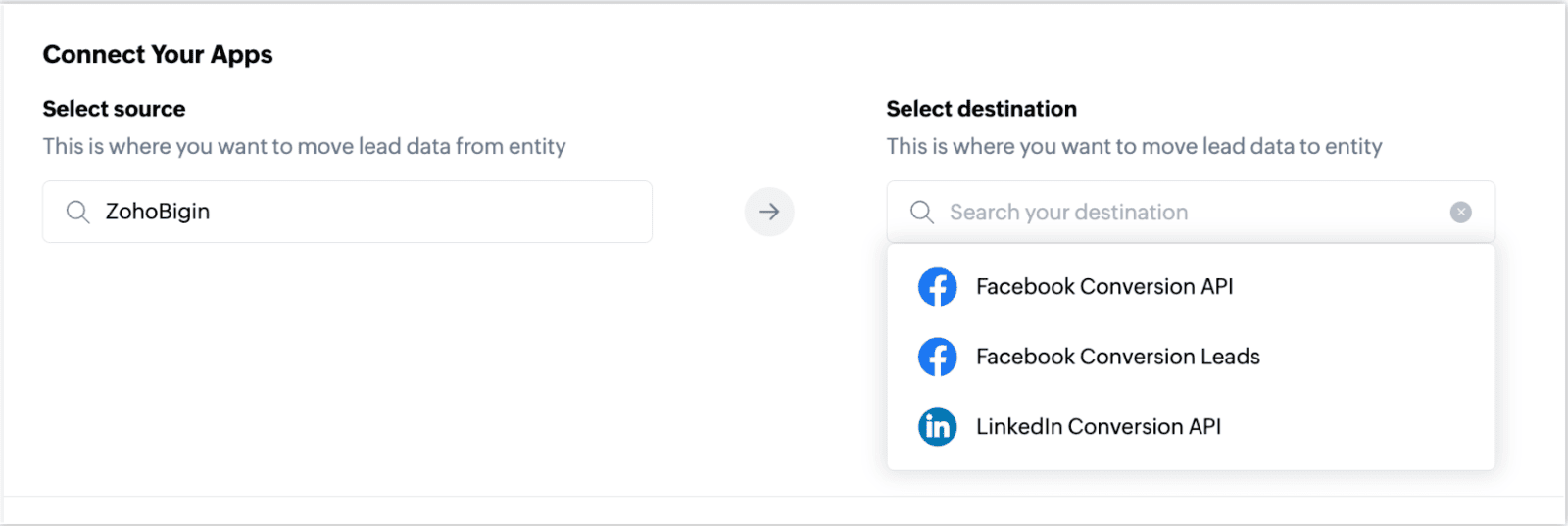Click the Select source label
Viewport: 1568px width, 526px height.
pos(114,109)
